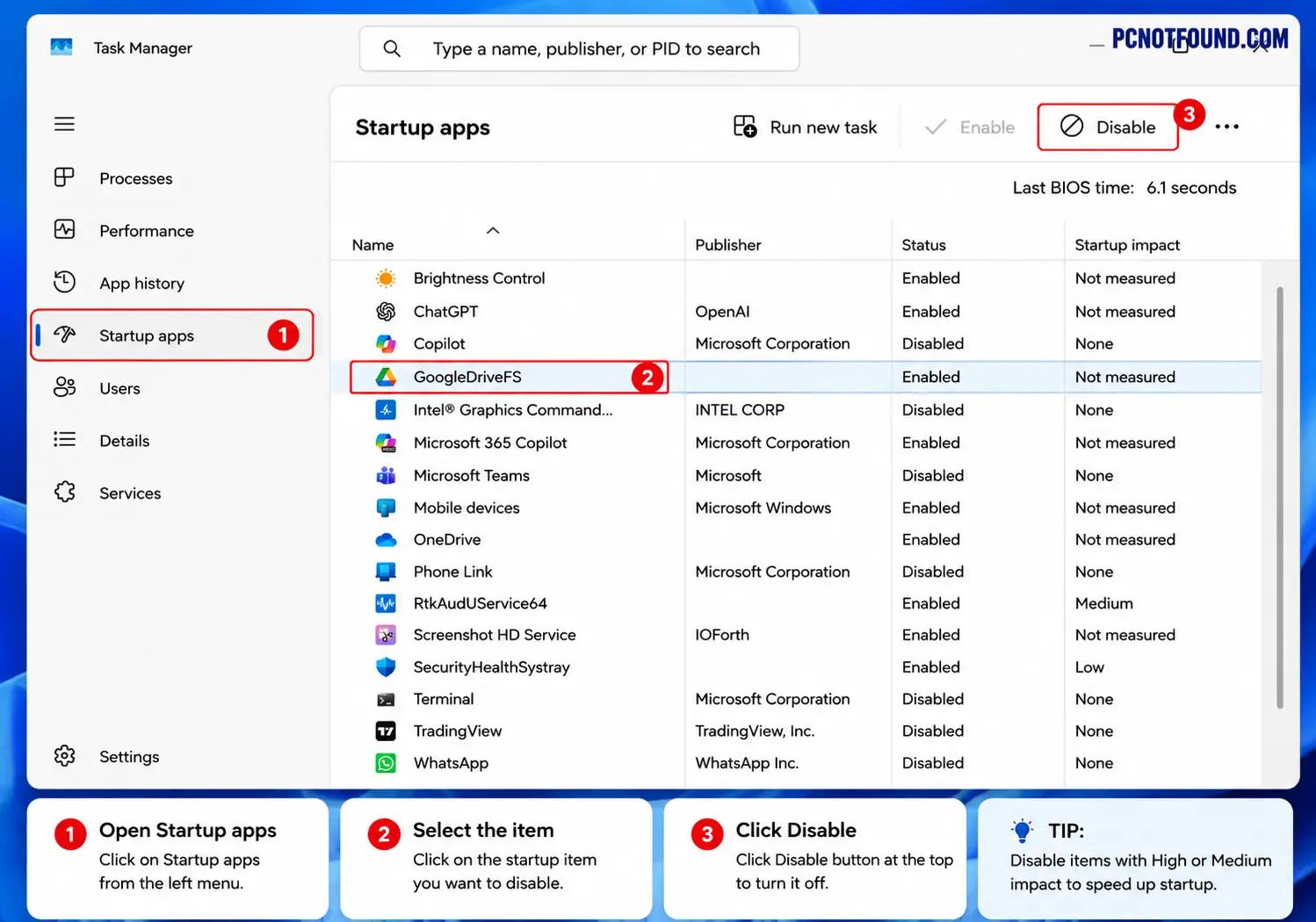Click the Task Manager title icon
Image resolution: width=1316 pixels, height=922 pixels.
pyautogui.click(x=61, y=47)
